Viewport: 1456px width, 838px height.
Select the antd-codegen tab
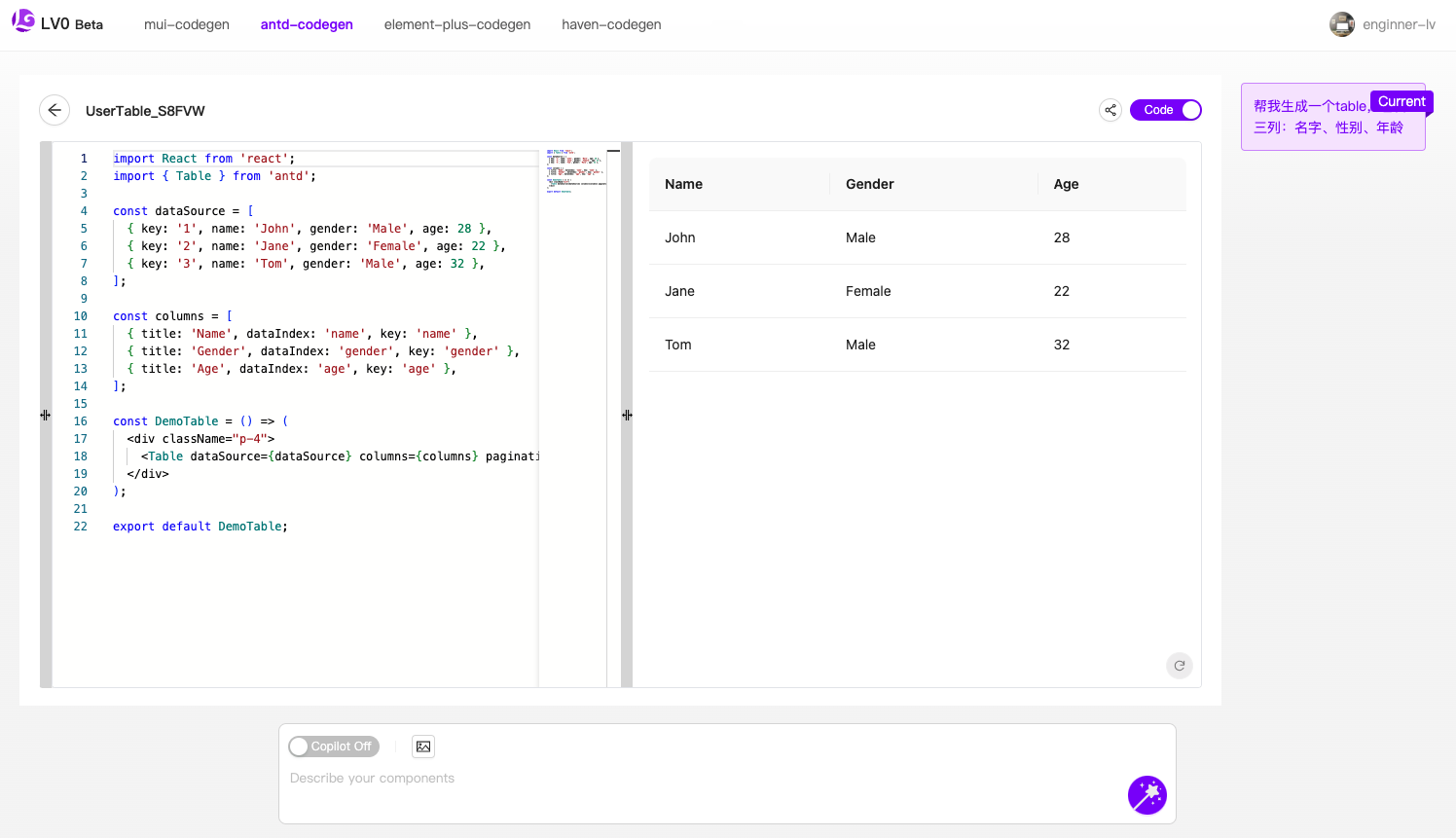point(307,24)
